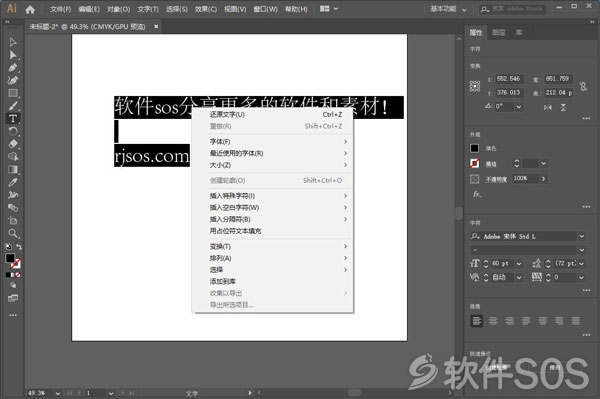Click the reference point locator grid
600x399 pixels.
(x=475, y=86)
